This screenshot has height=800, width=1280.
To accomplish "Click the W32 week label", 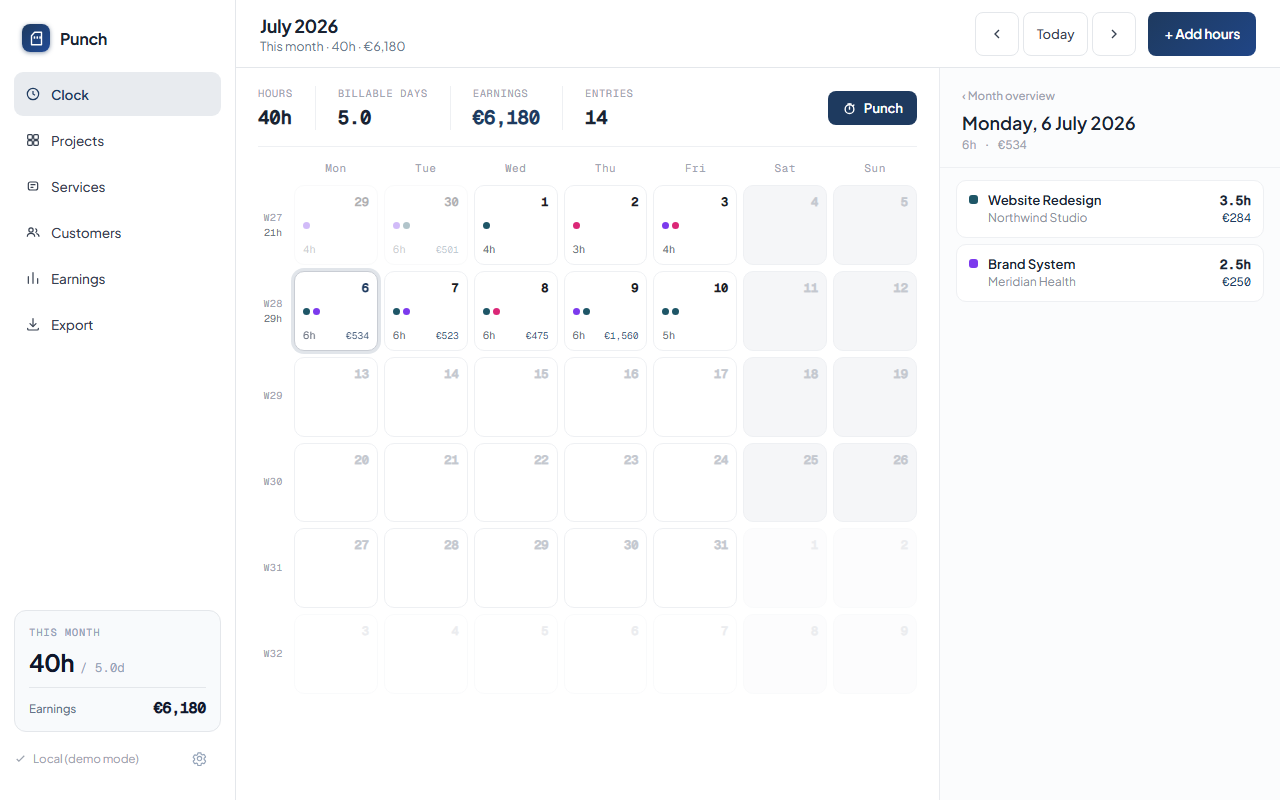I will (x=273, y=653).
